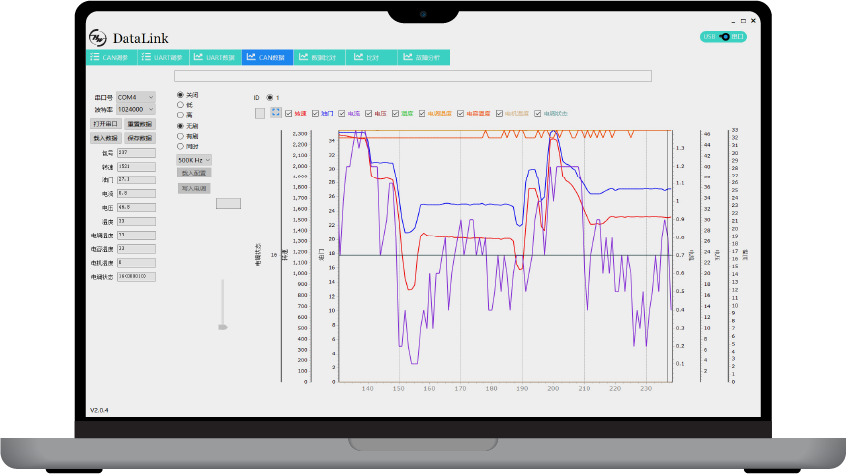Click the DataLink logo icon
This screenshot has width=846, height=474.
coord(98,37)
